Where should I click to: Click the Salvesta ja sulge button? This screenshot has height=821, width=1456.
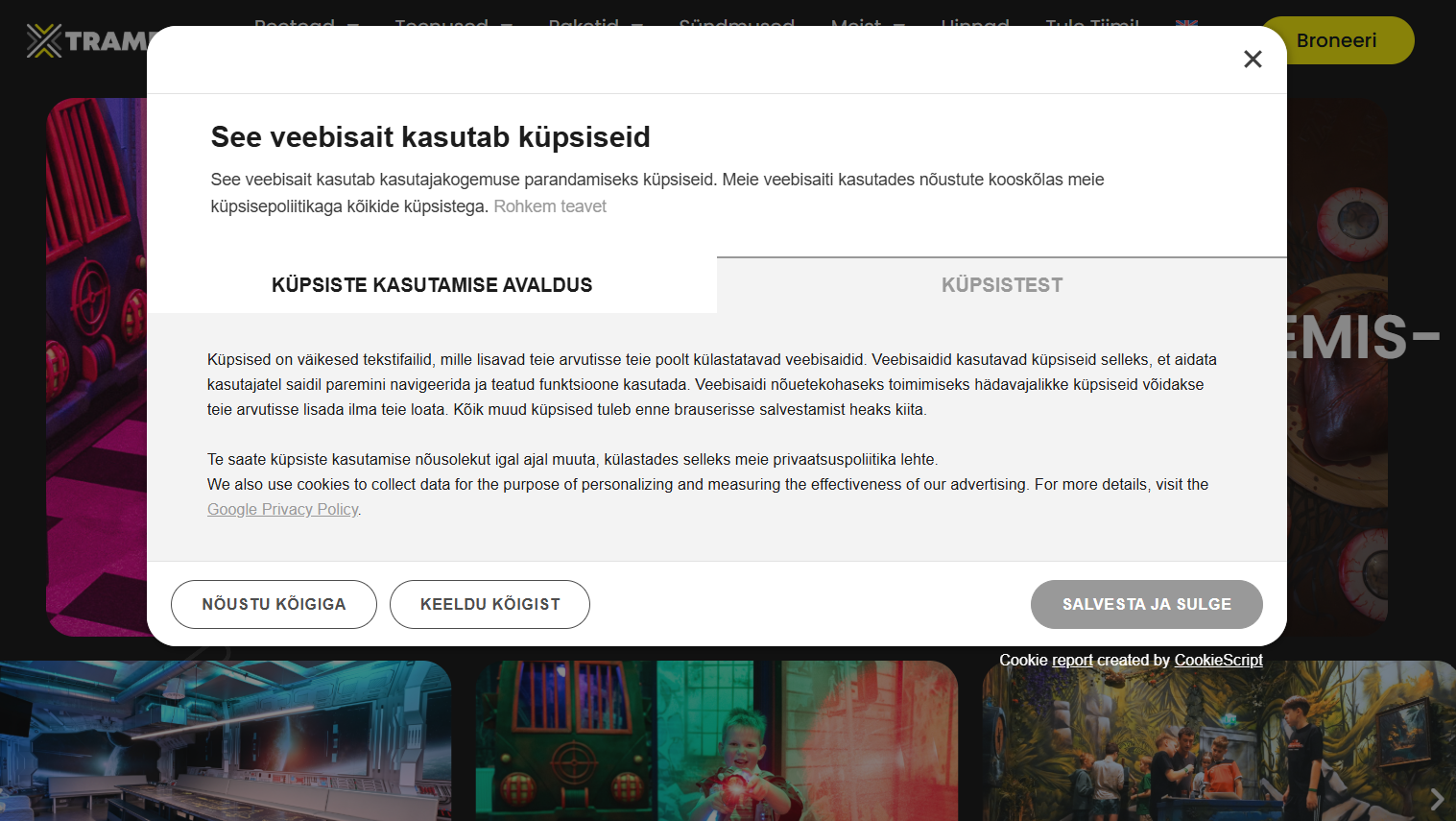click(x=1147, y=604)
